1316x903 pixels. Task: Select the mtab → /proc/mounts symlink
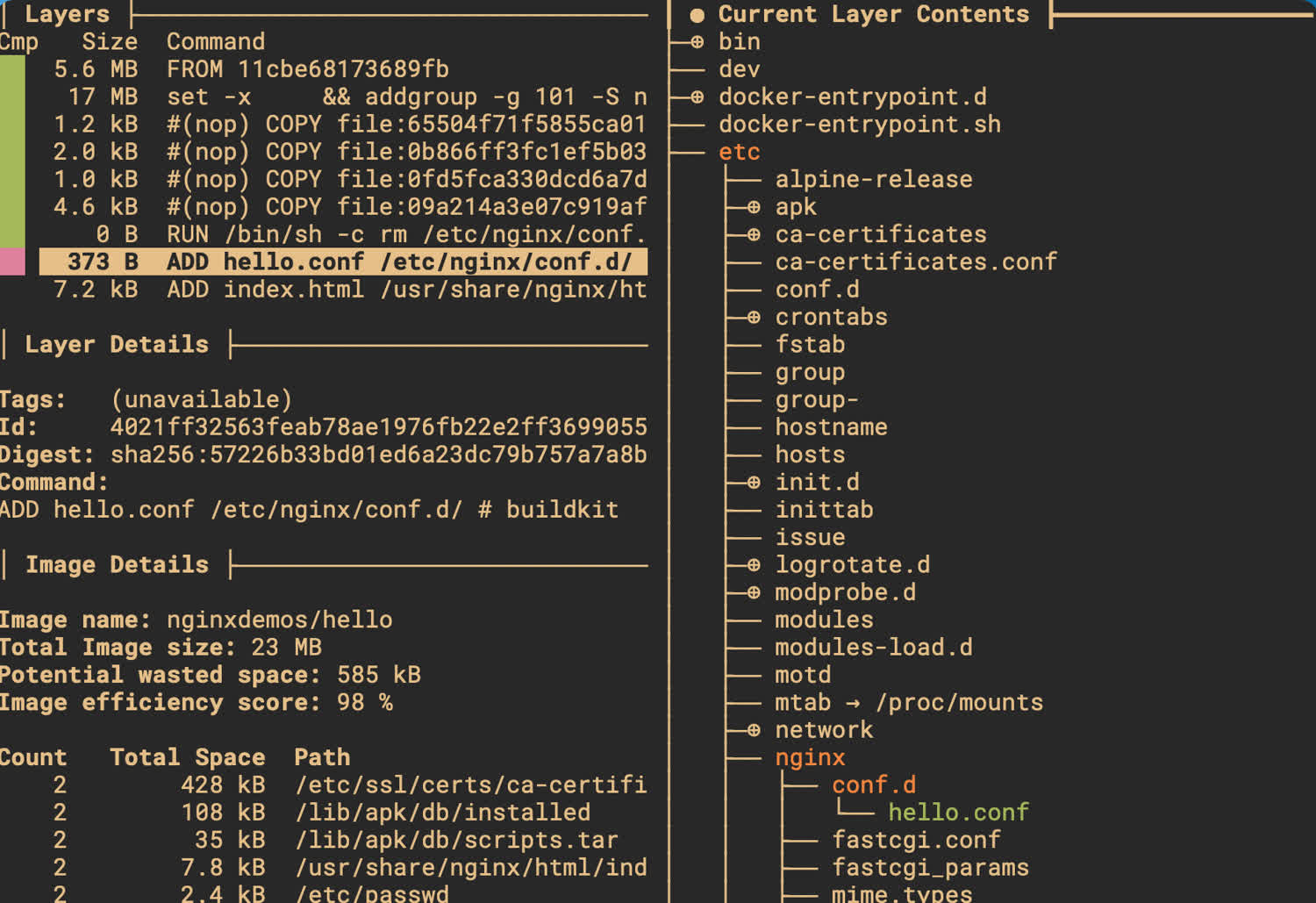(x=909, y=703)
